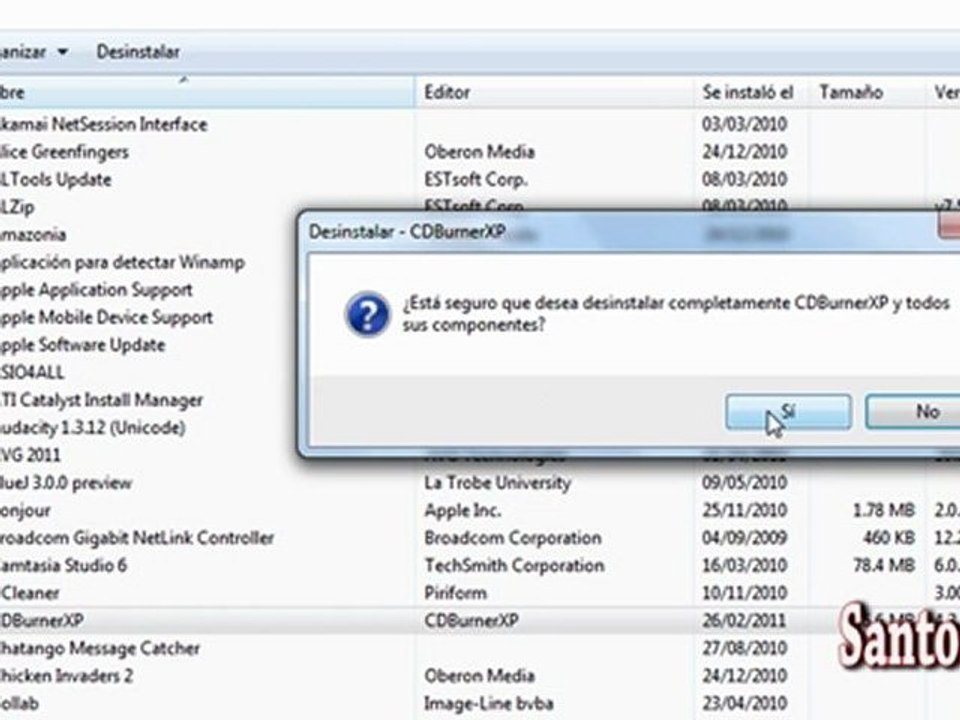Image resolution: width=960 pixels, height=720 pixels.
Task: Select ATI Catalyst Install Manager row
Action: click(102, 400)
